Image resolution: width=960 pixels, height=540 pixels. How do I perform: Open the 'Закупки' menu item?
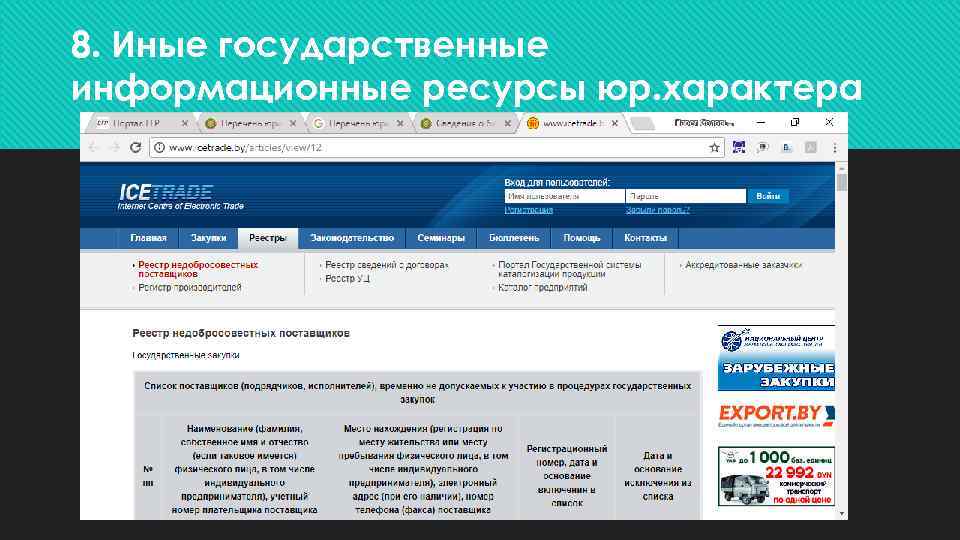coord(208,238)
